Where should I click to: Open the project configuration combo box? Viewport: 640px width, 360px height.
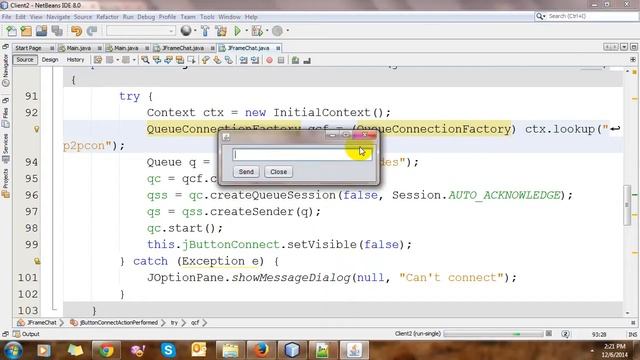click(x=141, y=31)
